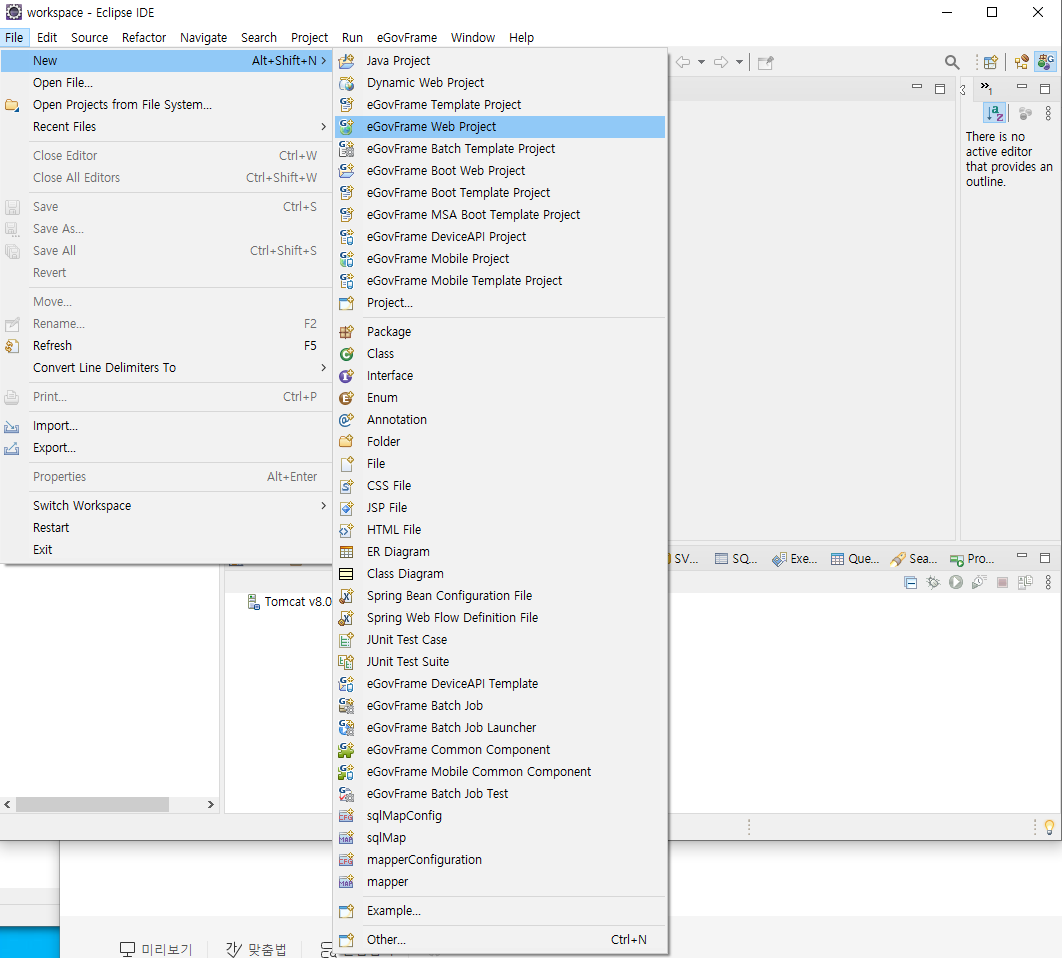1062x958 pixels.
Task: Toggle alphabetical sort in Outline view
Action: [x=995, y=113]
